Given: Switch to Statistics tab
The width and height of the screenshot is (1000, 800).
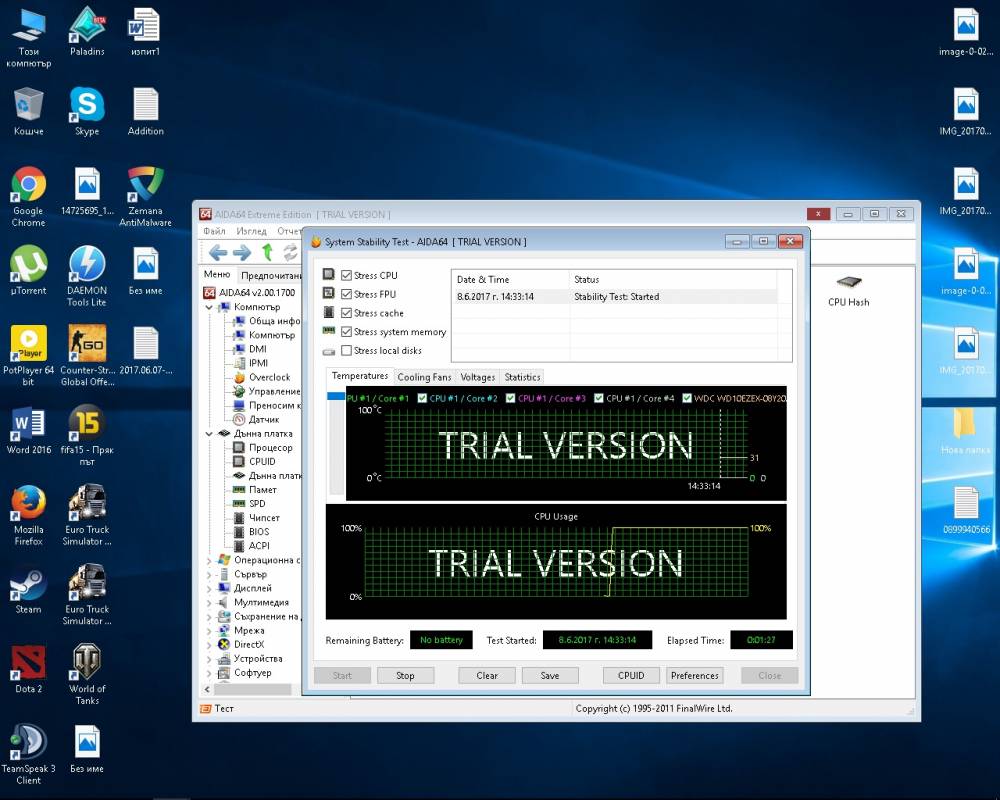Looking at the screenshot, I should click(522, 377).
